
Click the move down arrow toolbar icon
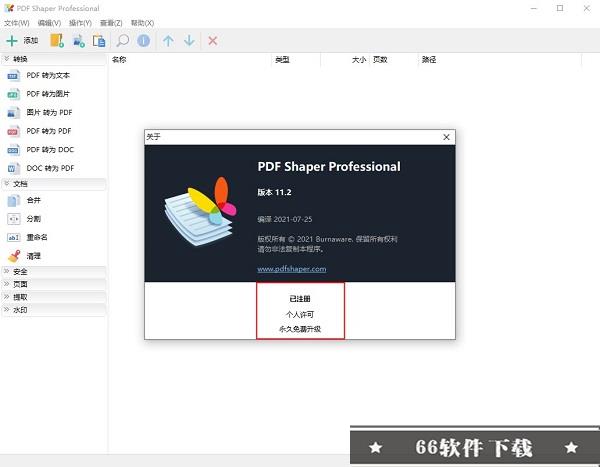(x=189, y=41)
